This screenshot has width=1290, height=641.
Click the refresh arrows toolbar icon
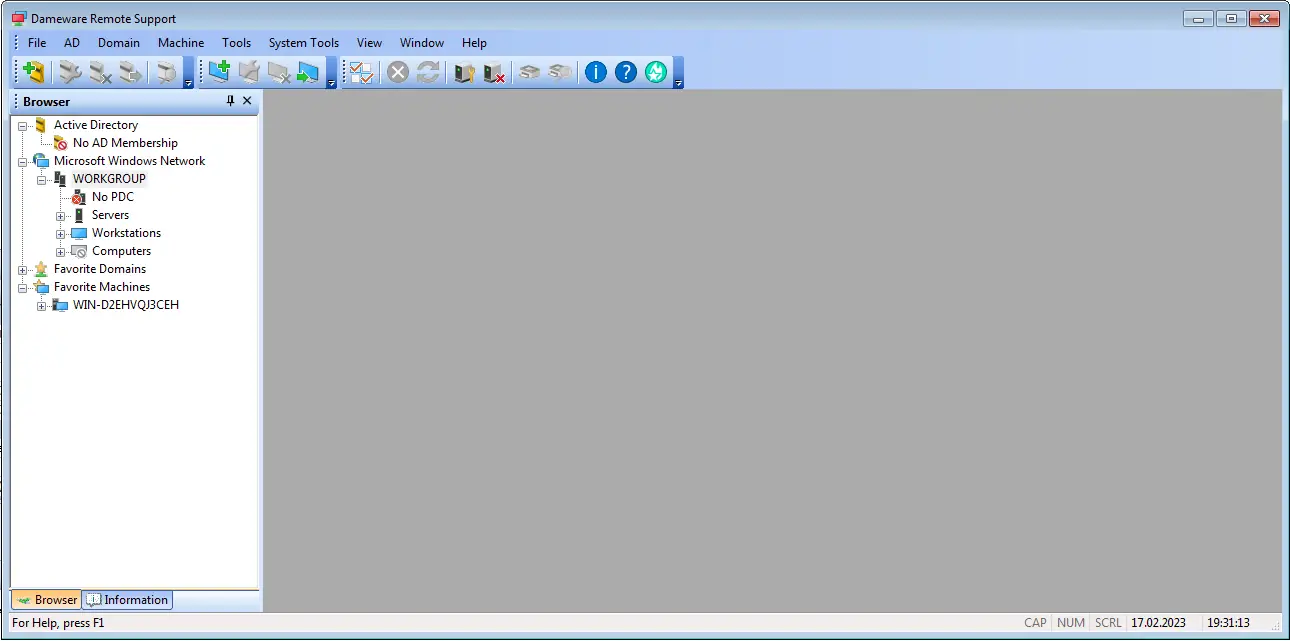pyautogui.click(x=428, y=72)
